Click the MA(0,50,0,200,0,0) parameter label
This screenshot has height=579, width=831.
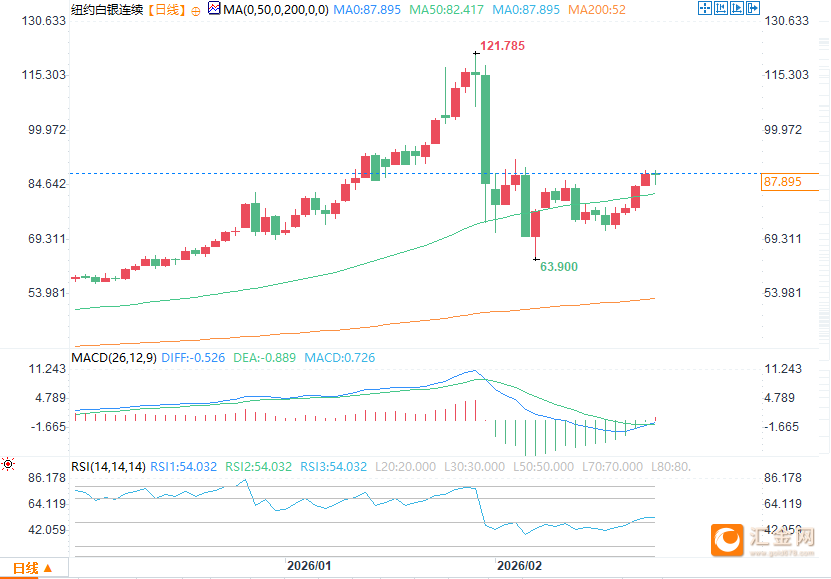point(276,10)
